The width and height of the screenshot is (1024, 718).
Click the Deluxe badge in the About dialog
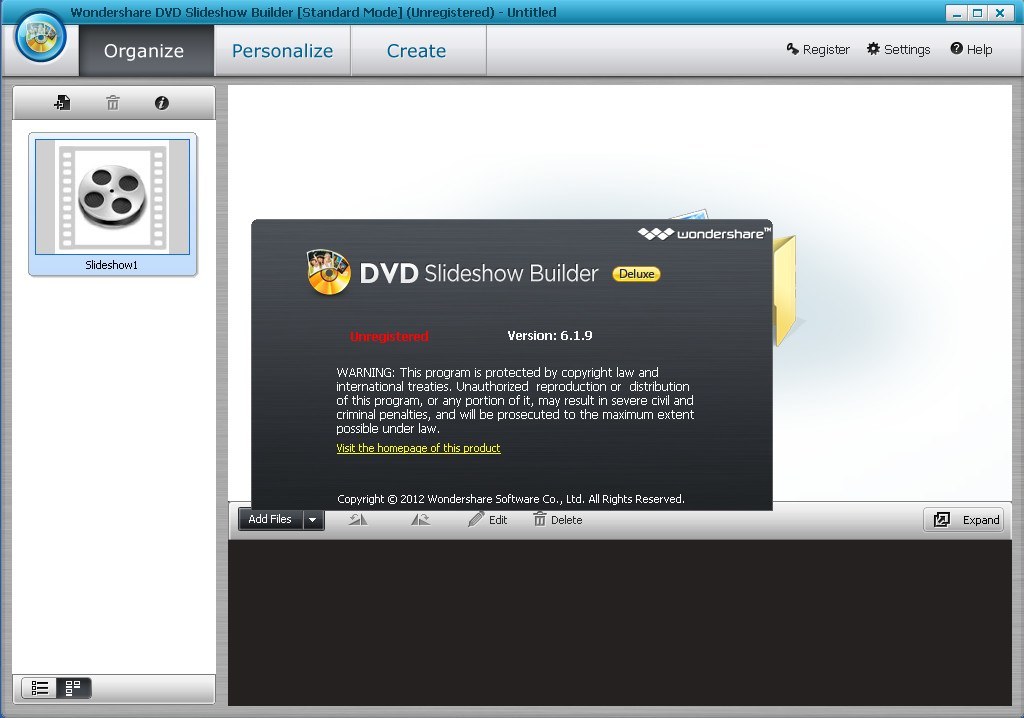coord(636,274)
